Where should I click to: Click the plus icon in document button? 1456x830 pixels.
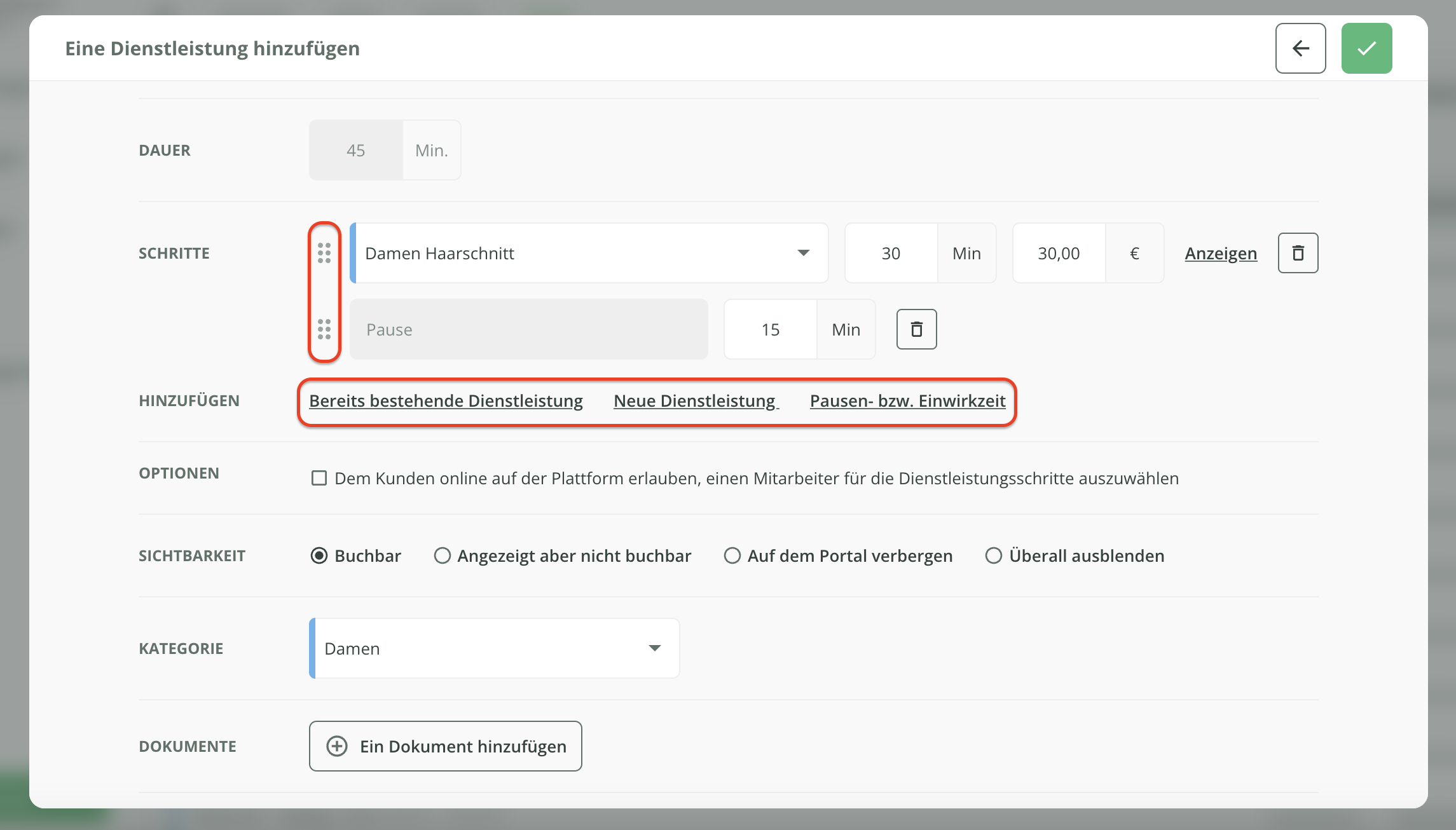click(x=337, y=746)
